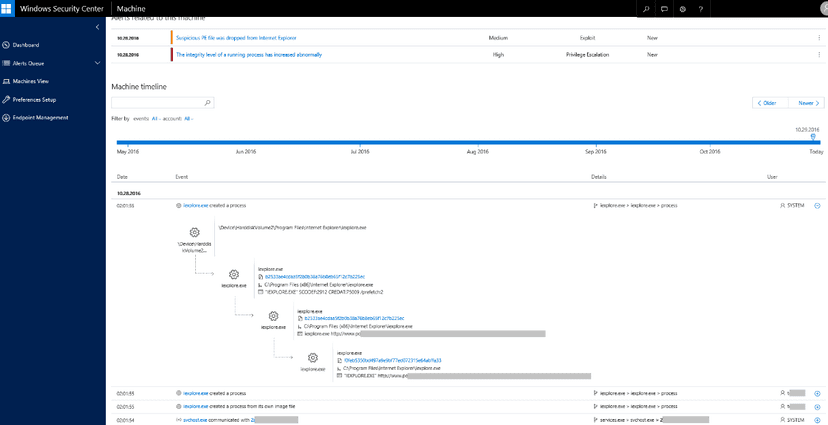Open more options for integrity level alert

coord(819,54)
